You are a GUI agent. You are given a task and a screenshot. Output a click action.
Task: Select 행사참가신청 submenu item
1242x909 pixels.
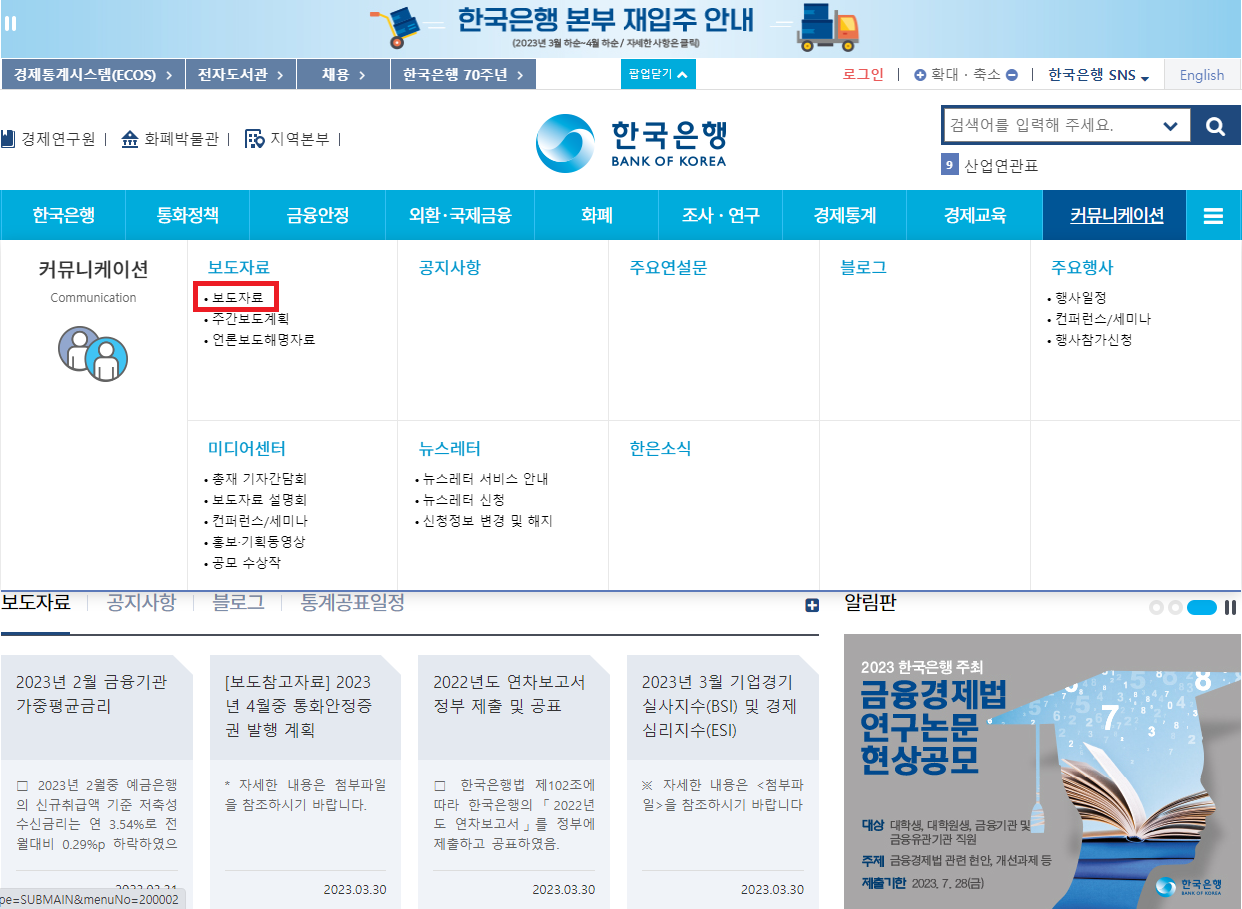coord(1093,340)
